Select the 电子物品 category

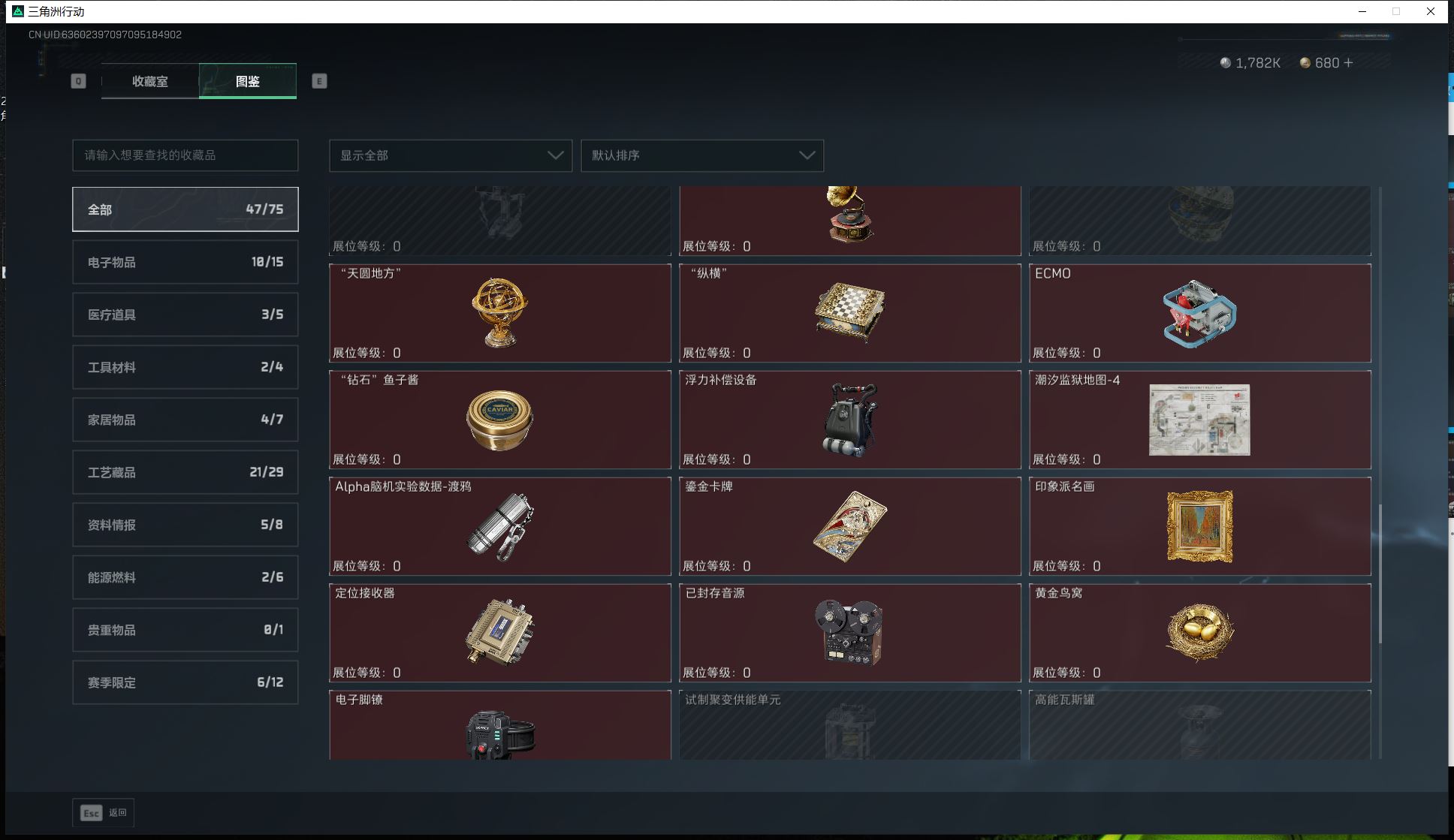(186, 262)
